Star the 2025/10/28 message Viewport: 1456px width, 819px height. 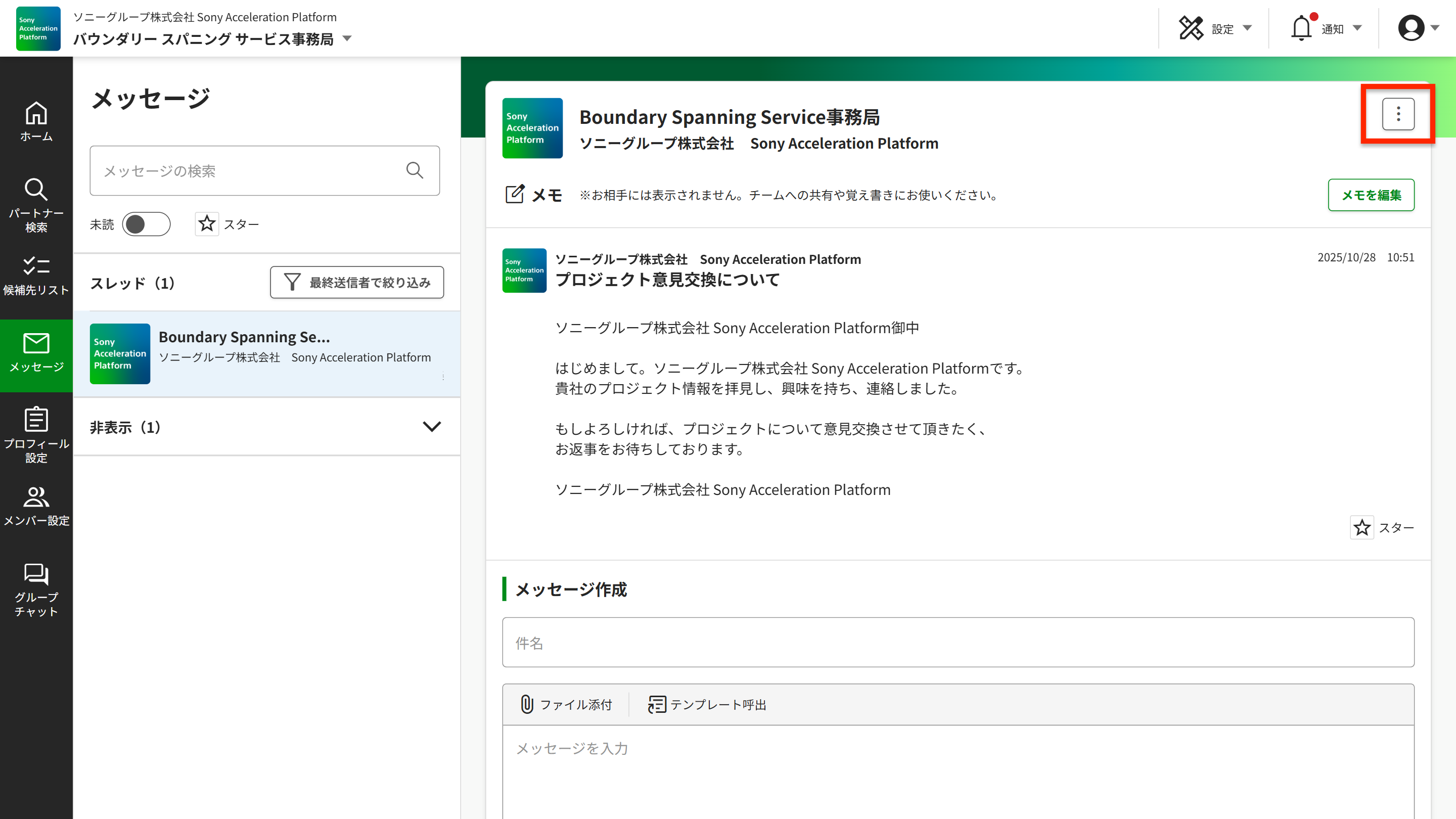pyautogui.click(x=1361, y=527)
